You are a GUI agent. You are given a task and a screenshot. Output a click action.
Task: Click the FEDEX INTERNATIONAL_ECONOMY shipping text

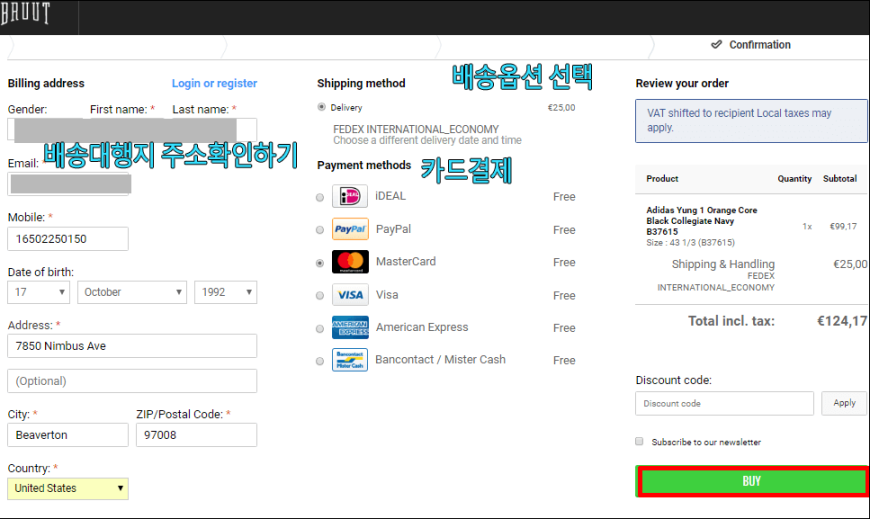(416, 129)
